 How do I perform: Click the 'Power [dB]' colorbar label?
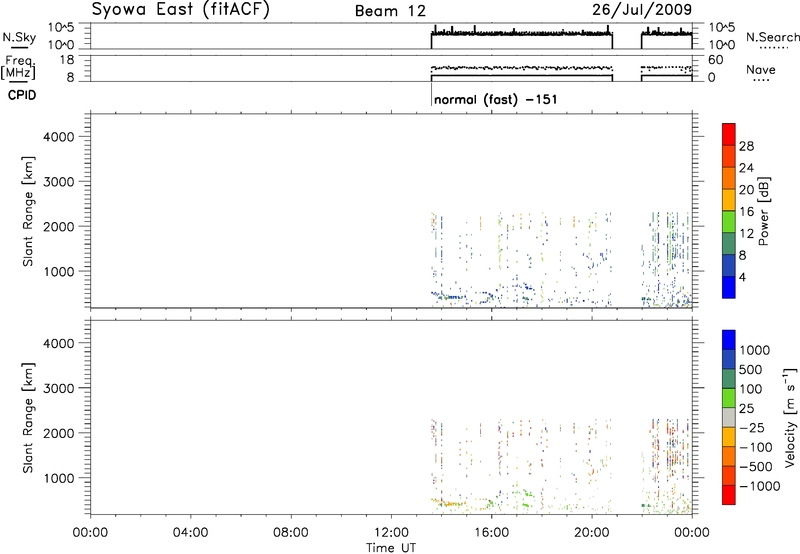(763, 211)
